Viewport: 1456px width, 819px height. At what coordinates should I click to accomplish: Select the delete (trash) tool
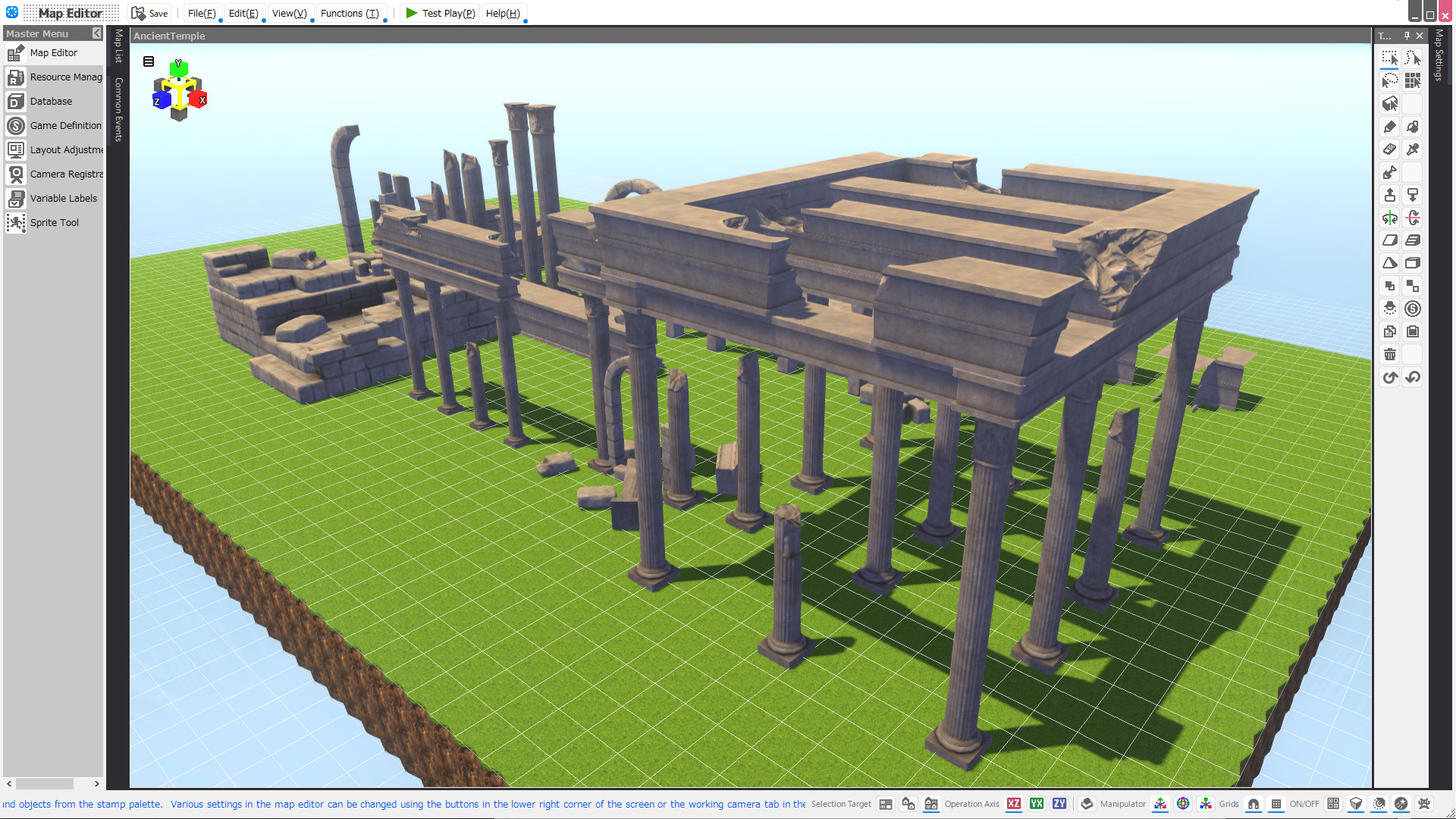pyautogui.click(x=1389, y=354)
